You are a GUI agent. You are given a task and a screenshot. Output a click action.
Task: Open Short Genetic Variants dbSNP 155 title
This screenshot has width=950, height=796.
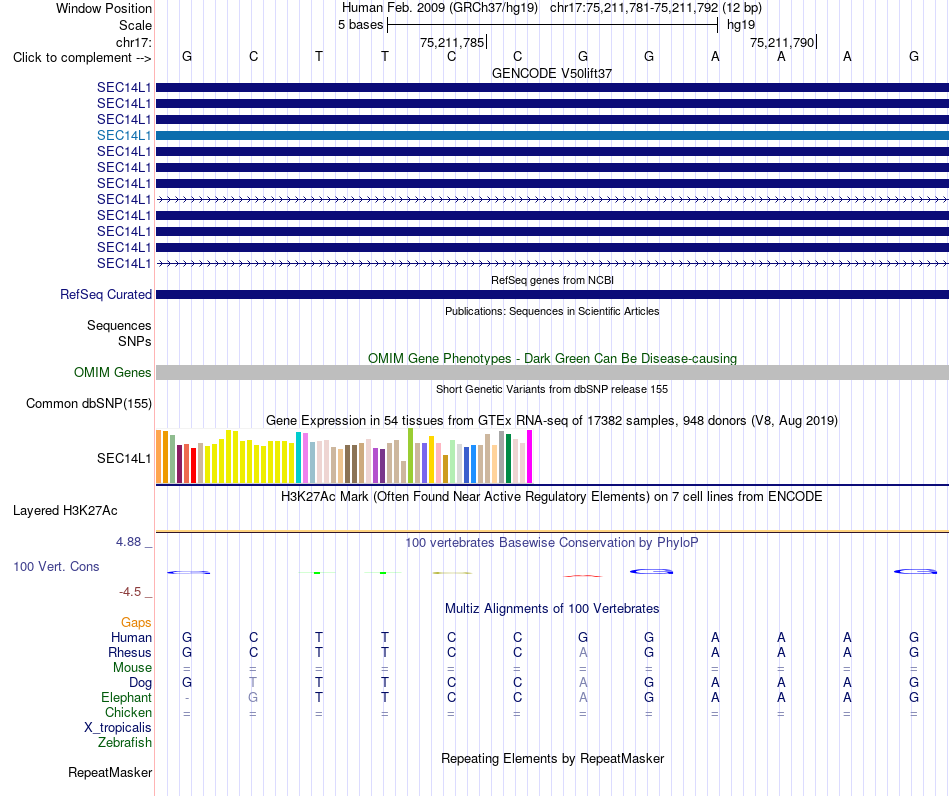click(552, 390)
